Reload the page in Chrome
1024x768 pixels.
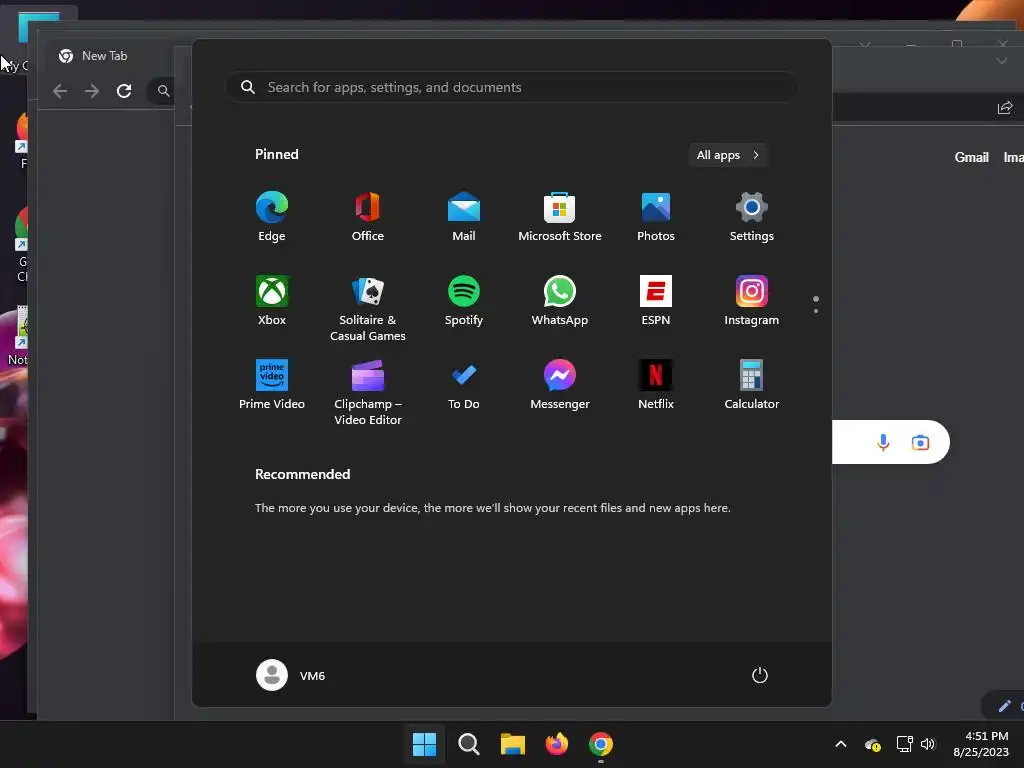(x=124, y=91)
